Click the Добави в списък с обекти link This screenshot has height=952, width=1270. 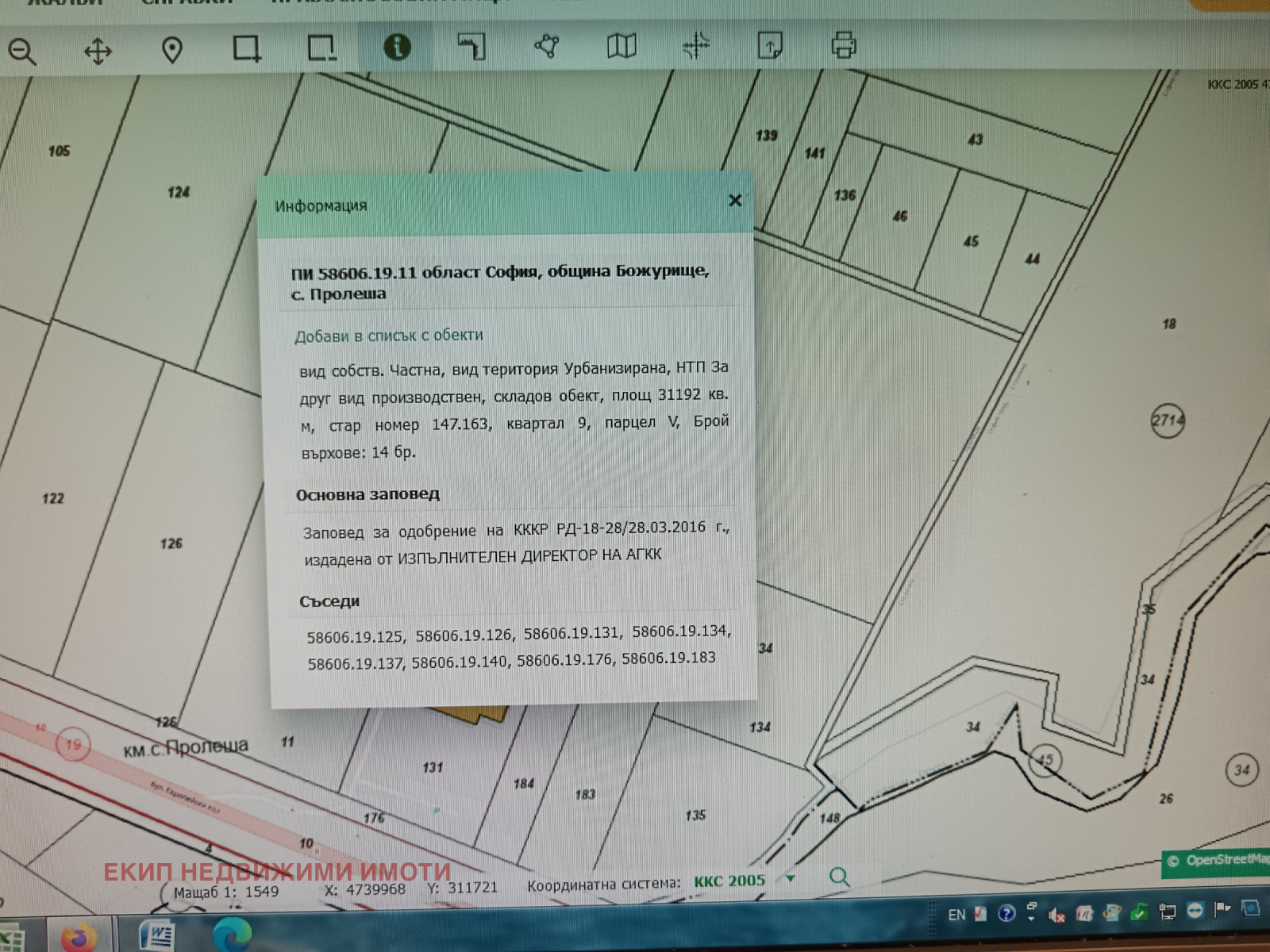pyautogui.click(x=389, y=336)
